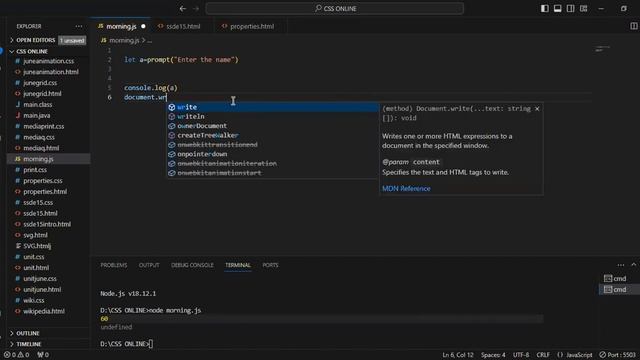Screen dimensions: 640x360
Task: Switch to morning.js editor tab
Action: coord(121,26)
